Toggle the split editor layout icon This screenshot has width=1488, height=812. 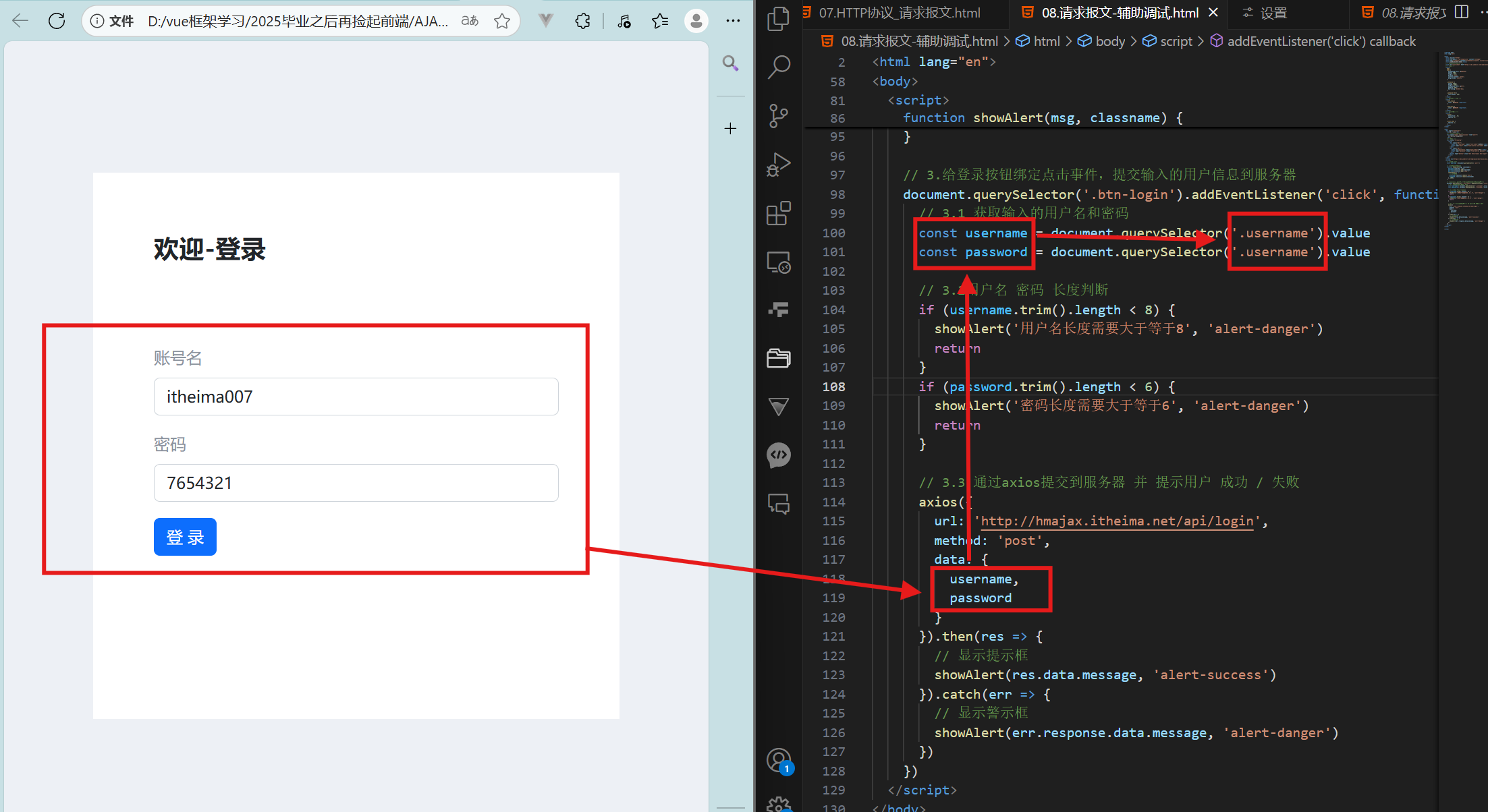click(1462, 12)
